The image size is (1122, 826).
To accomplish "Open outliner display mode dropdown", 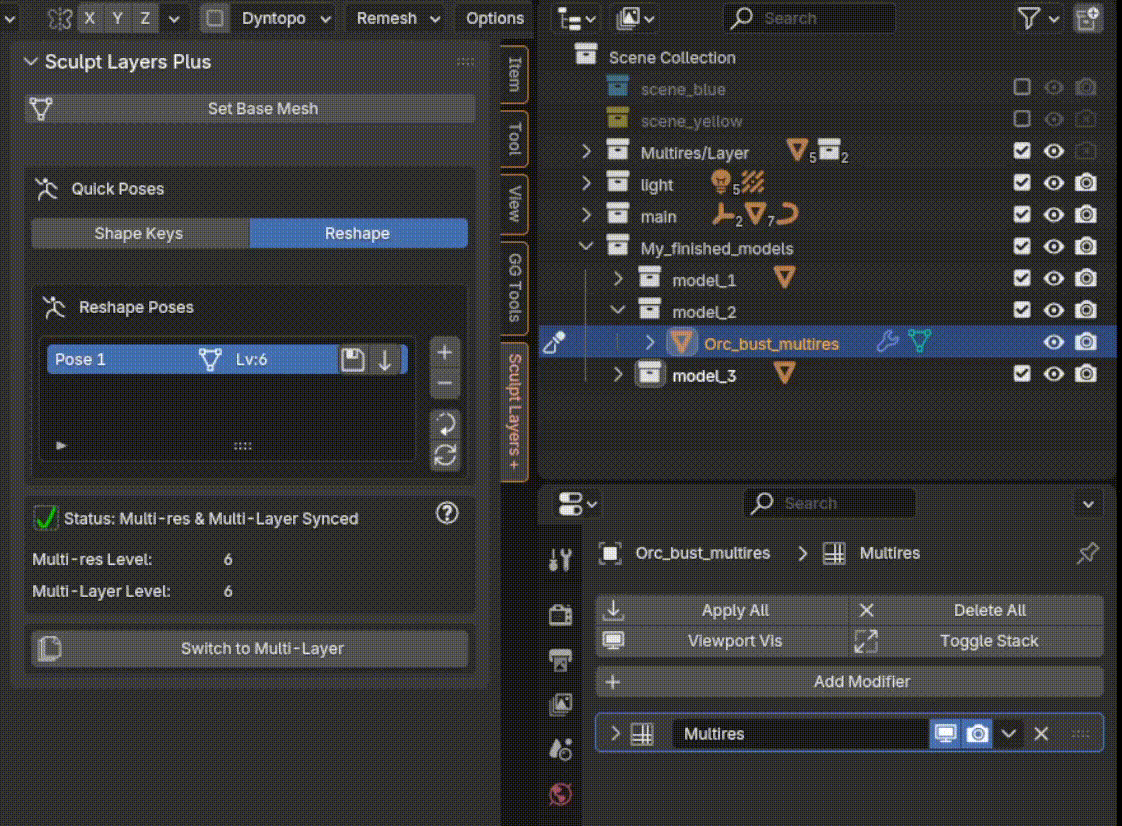I will tap(576, 19).
